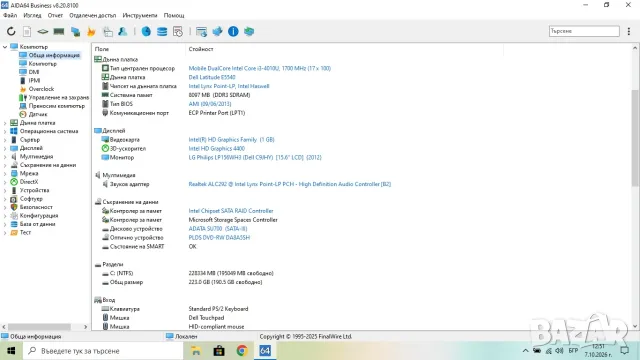Viewport: 640px width, 360px height.
Task: Click the taskbar search box
Action: [102, 351]
